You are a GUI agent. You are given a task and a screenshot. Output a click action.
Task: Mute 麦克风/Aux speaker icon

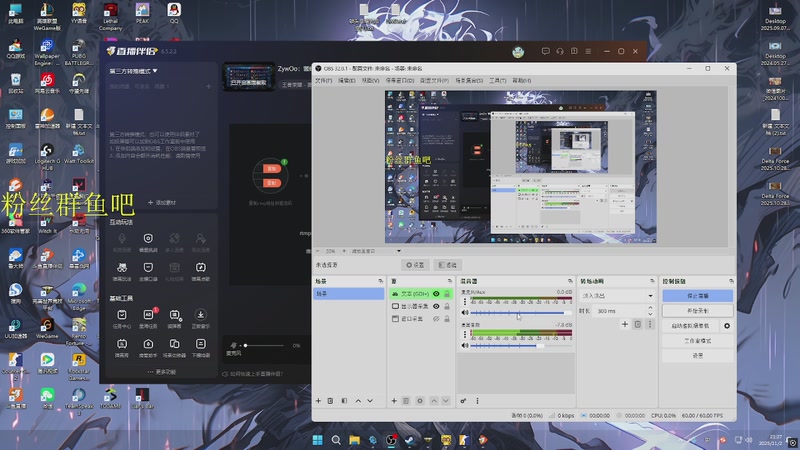pyautogui.click(x=465, y=313)
